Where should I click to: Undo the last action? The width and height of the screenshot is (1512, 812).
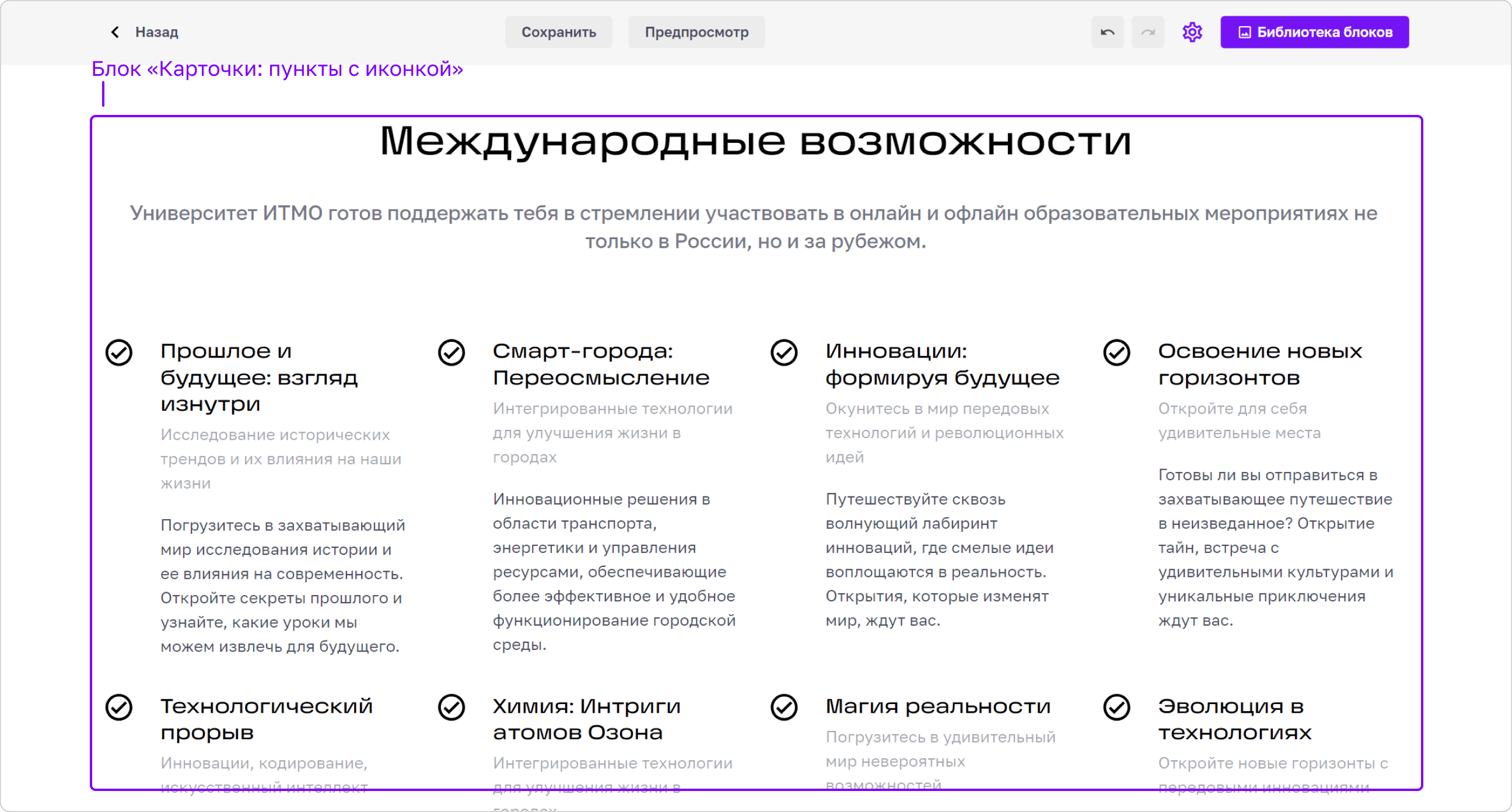tap(1107, 32)
